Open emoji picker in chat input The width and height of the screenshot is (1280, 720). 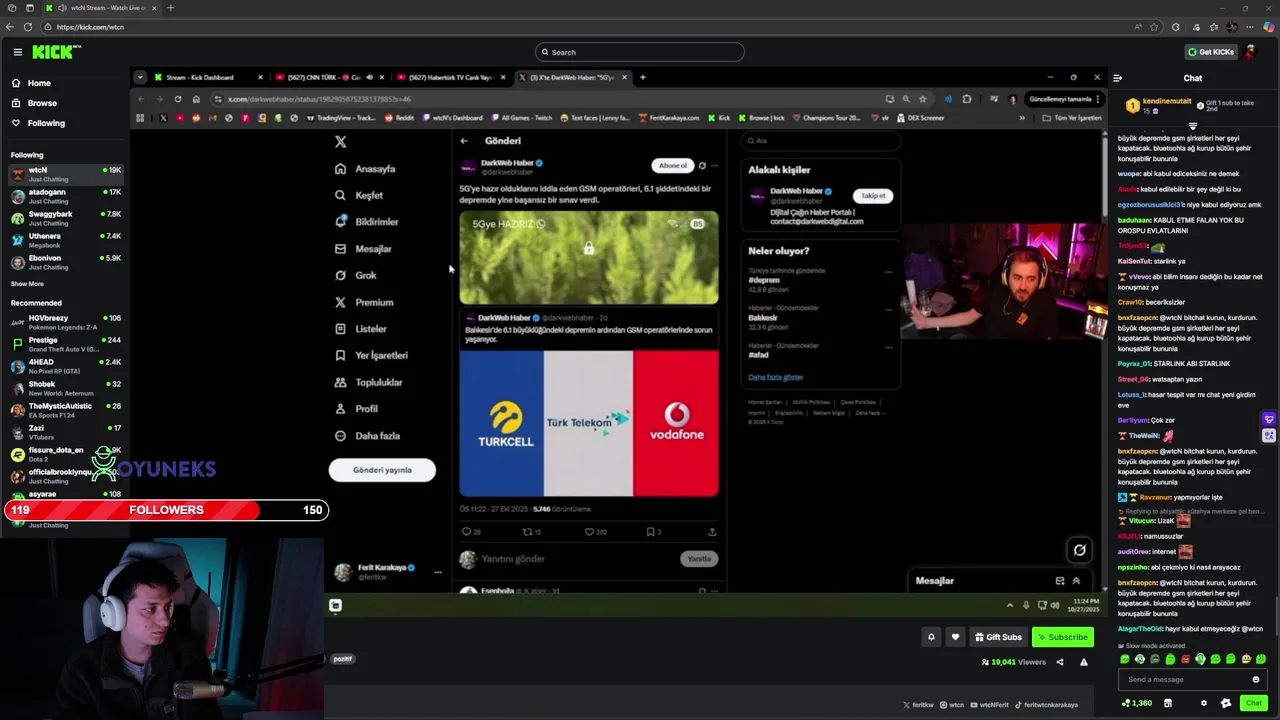click(1256, 679)
